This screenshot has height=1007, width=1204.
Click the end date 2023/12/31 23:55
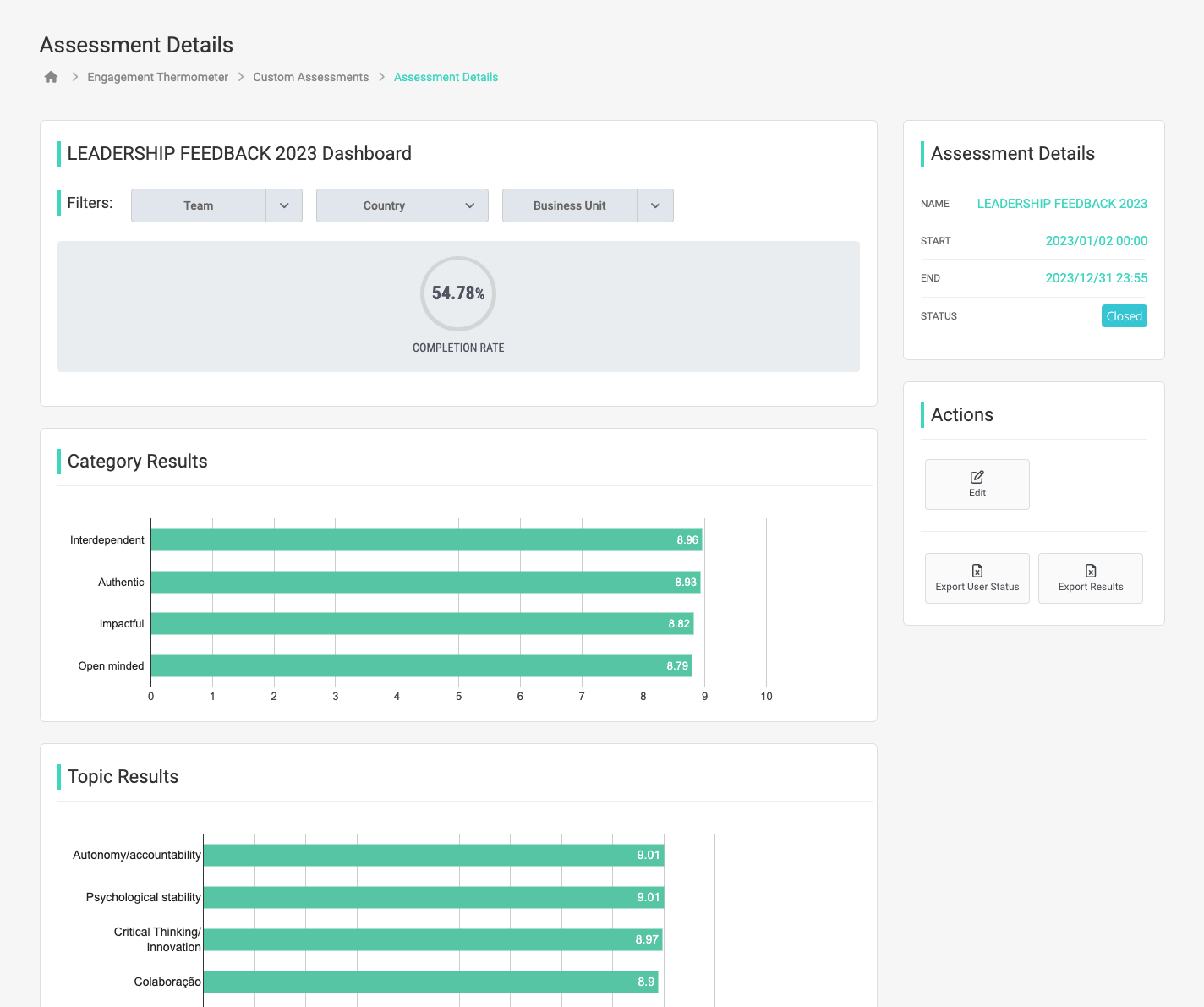tap(1097, 278)
